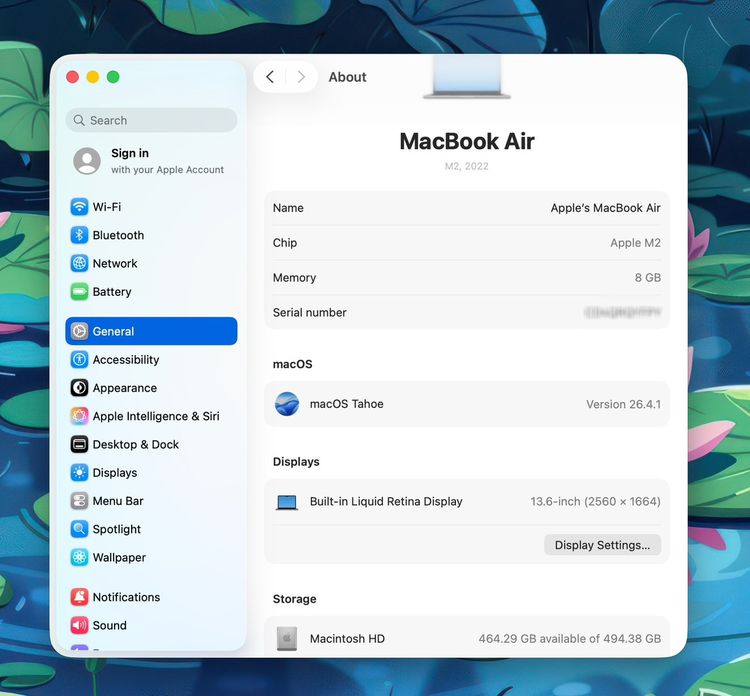Click the "M2, 2022" subtitle
750x696 pixels.
pos(467,166)
